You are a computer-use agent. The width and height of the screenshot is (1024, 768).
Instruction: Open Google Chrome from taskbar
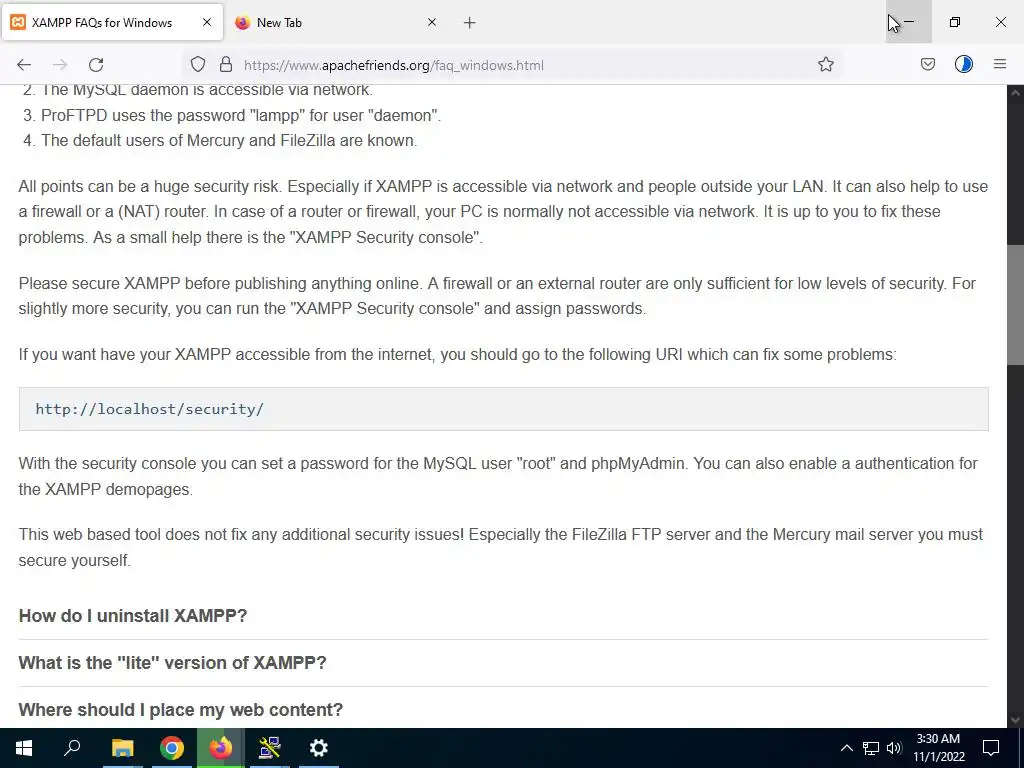click(x=172, y=748)
